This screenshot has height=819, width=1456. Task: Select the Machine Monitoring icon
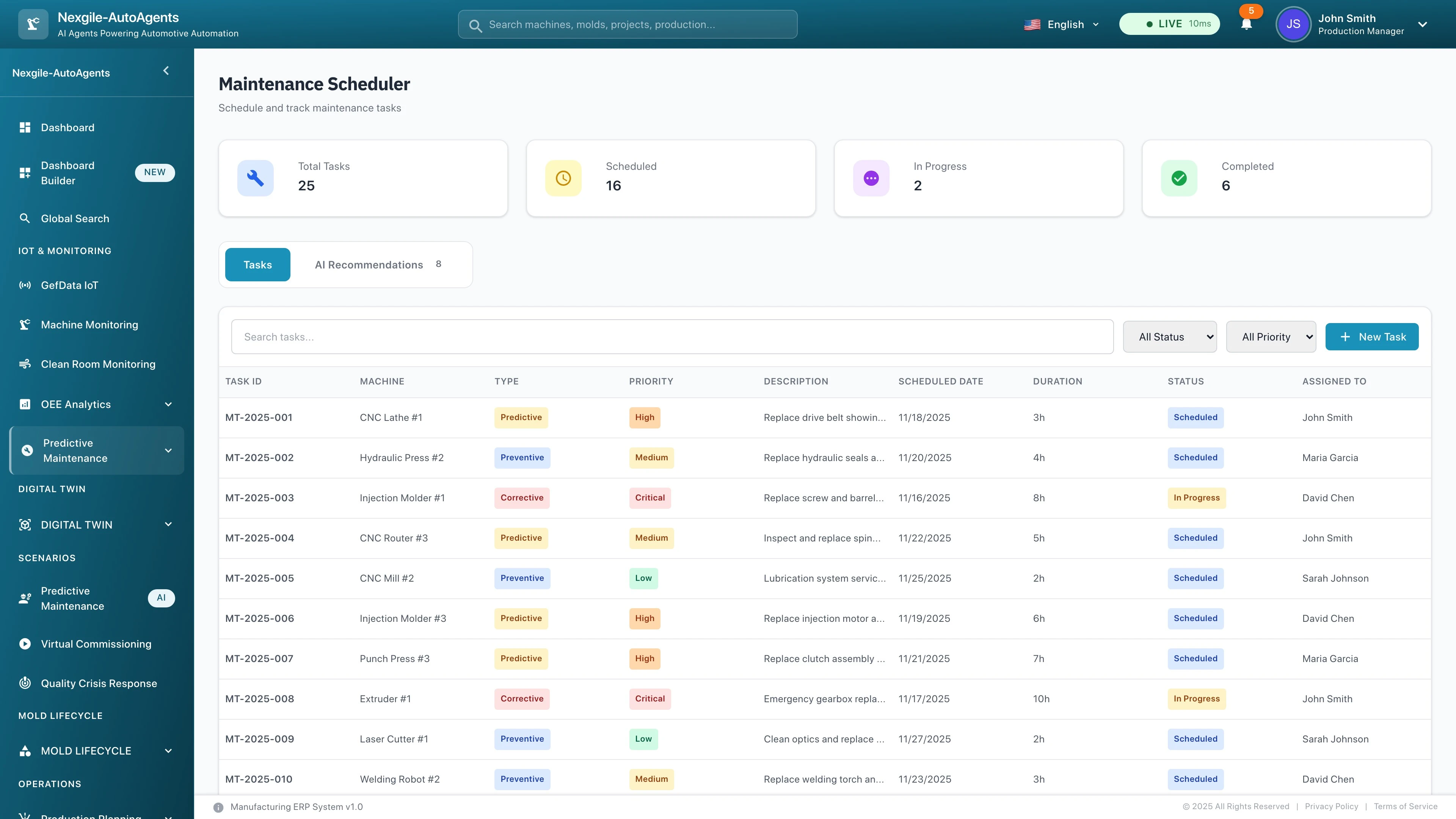25,325
